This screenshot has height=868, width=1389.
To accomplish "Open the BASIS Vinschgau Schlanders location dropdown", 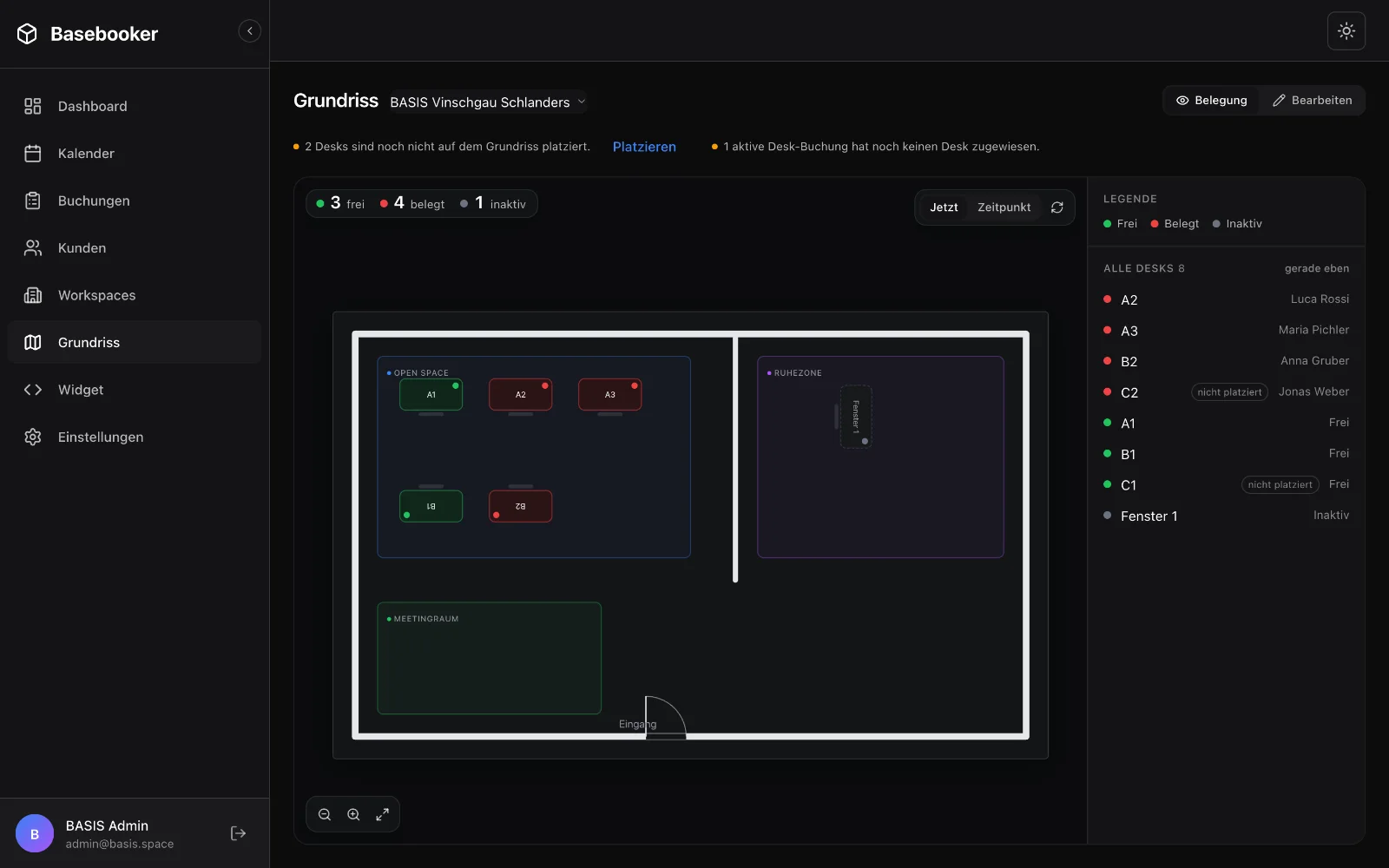I will coord(488,102).
